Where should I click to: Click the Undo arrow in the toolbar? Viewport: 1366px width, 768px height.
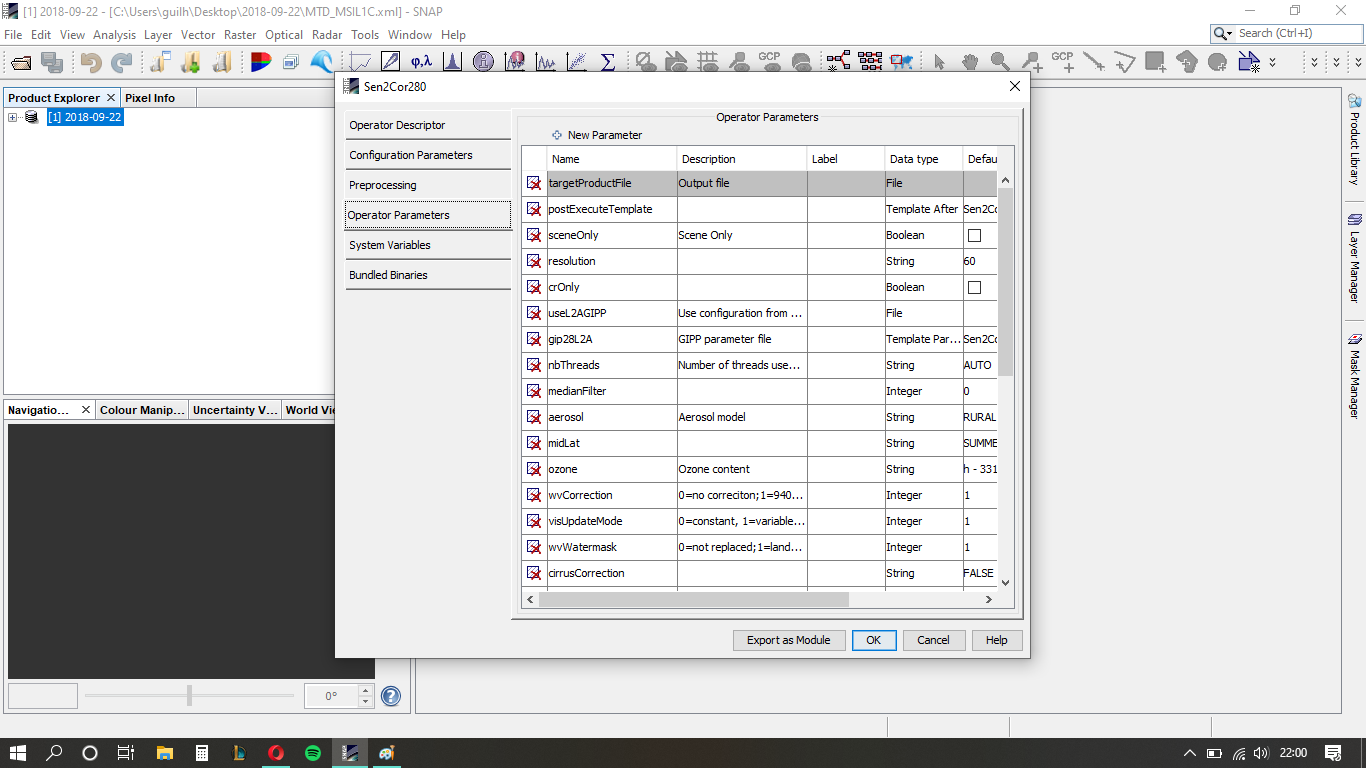tap(91, 62)
